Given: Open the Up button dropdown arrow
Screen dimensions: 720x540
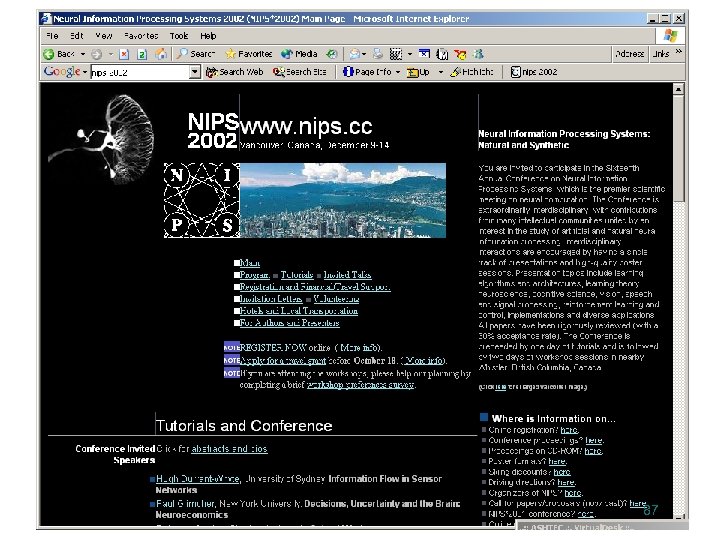Looking at the screenshot, I should [x=440, y=72].
